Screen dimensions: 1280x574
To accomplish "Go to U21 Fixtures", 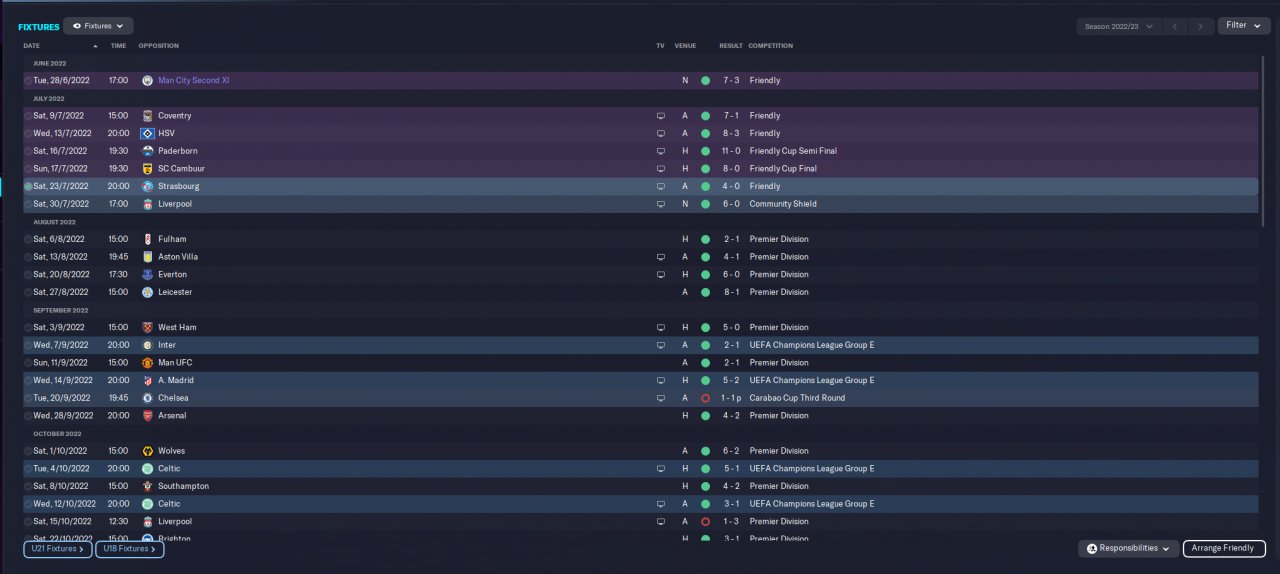I will 58,548.
